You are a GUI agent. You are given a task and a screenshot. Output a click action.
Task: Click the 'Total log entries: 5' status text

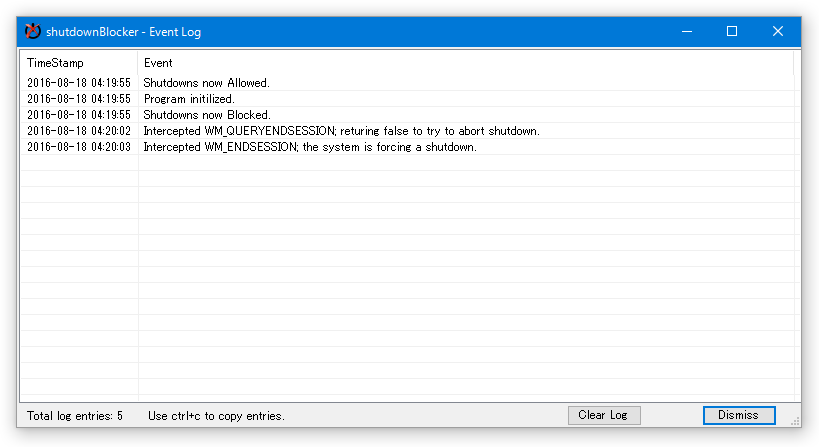75,416
